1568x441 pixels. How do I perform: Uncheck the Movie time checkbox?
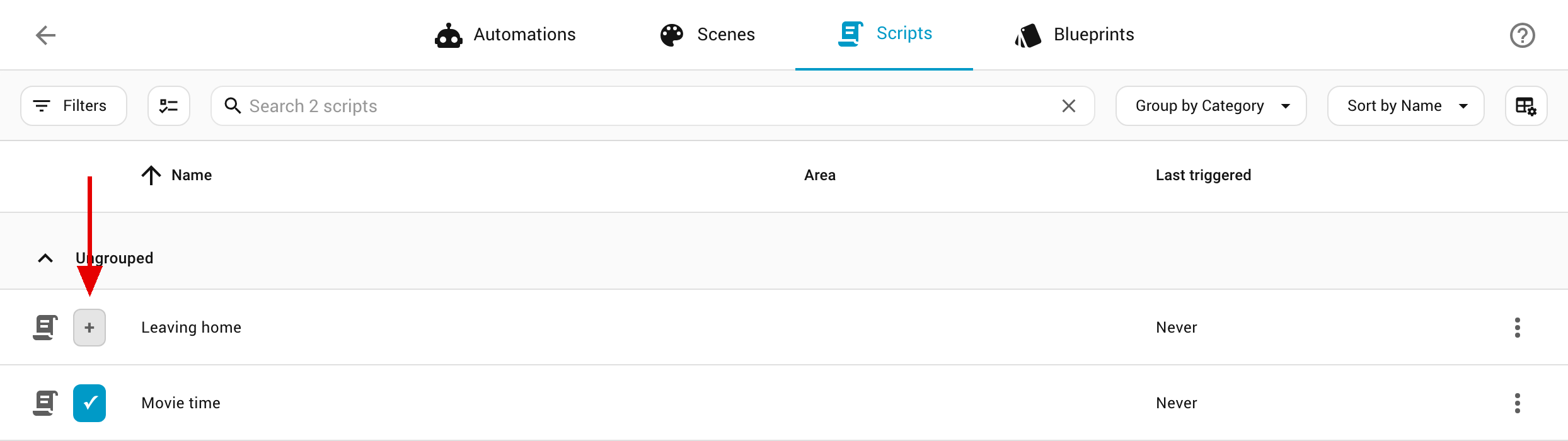coord(89,403)
